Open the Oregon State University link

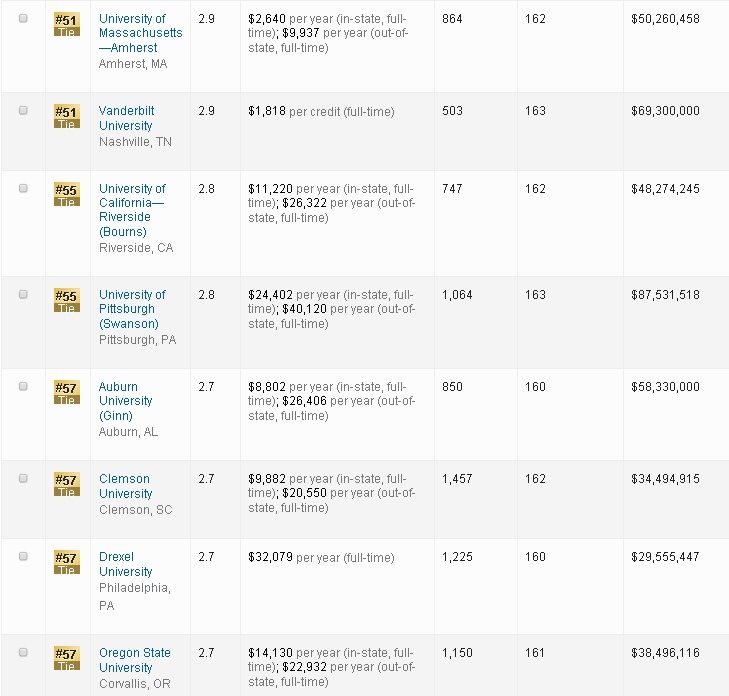pyautogui.click(x=134, y=660)
